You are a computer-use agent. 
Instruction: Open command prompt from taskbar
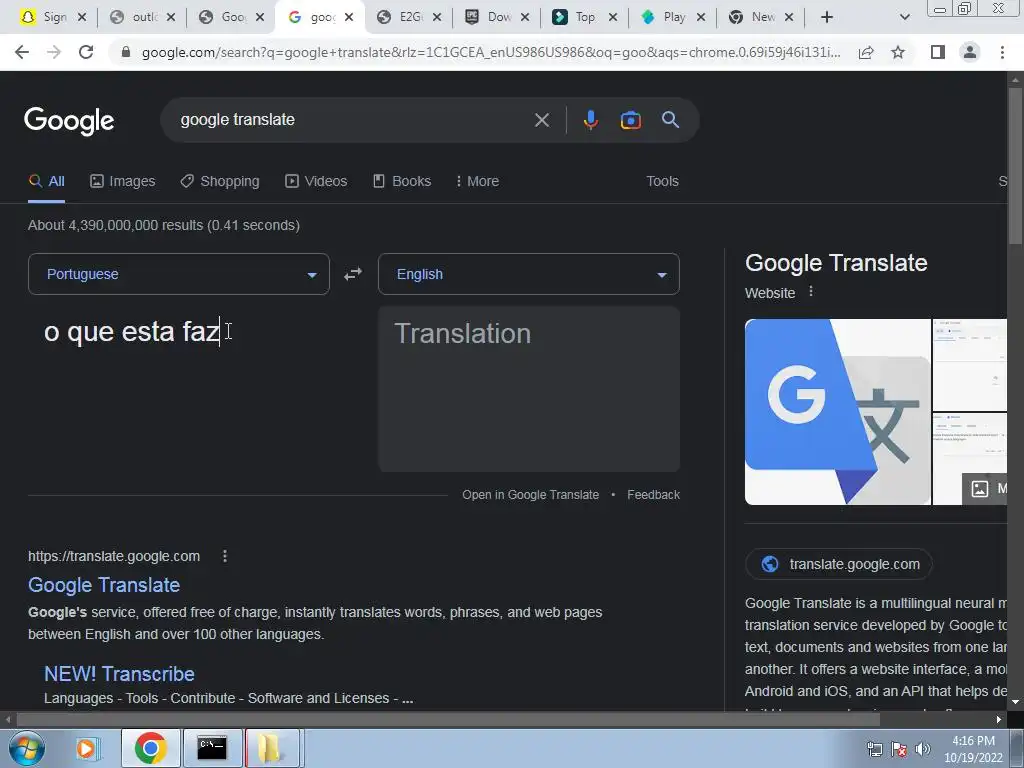click(x=212, y=748)
